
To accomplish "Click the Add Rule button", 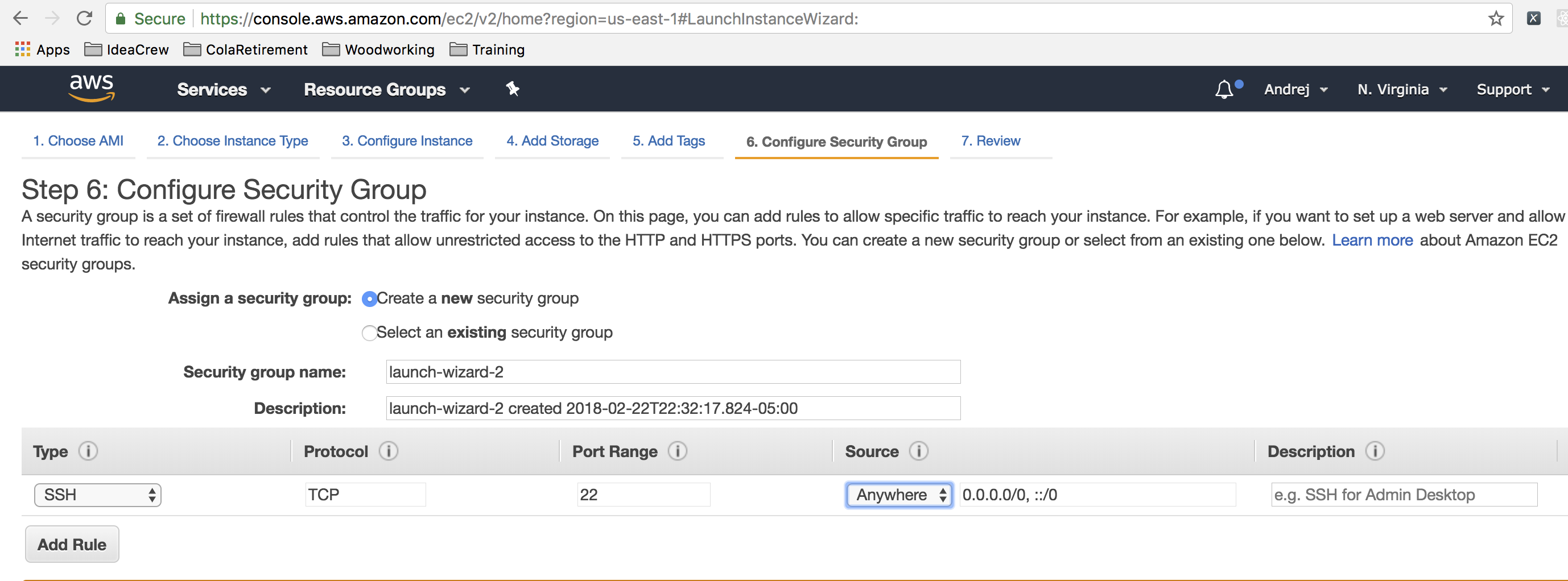I will (x=72, y=545).
